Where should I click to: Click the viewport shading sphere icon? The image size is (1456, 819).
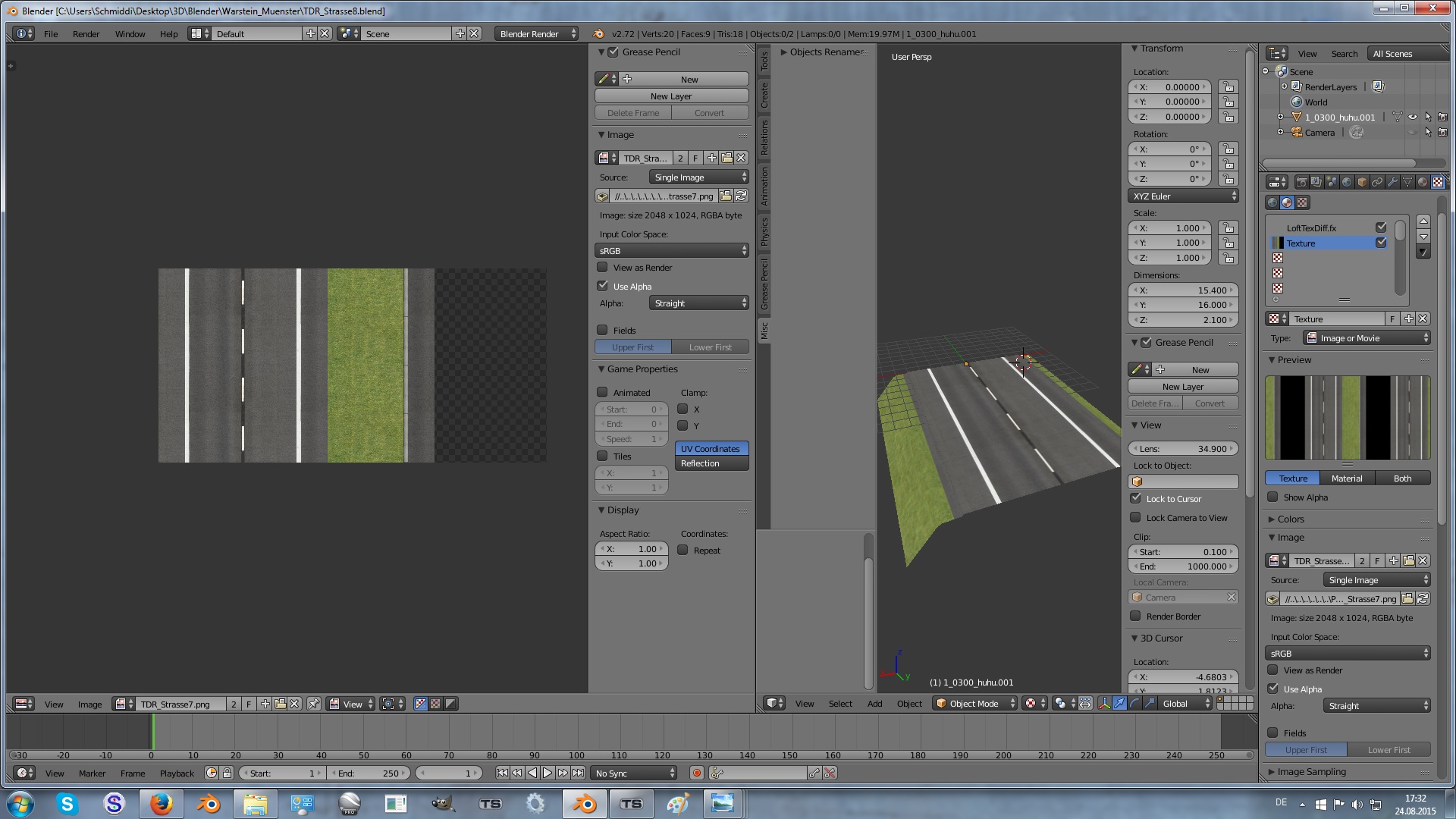[1030, 704]
